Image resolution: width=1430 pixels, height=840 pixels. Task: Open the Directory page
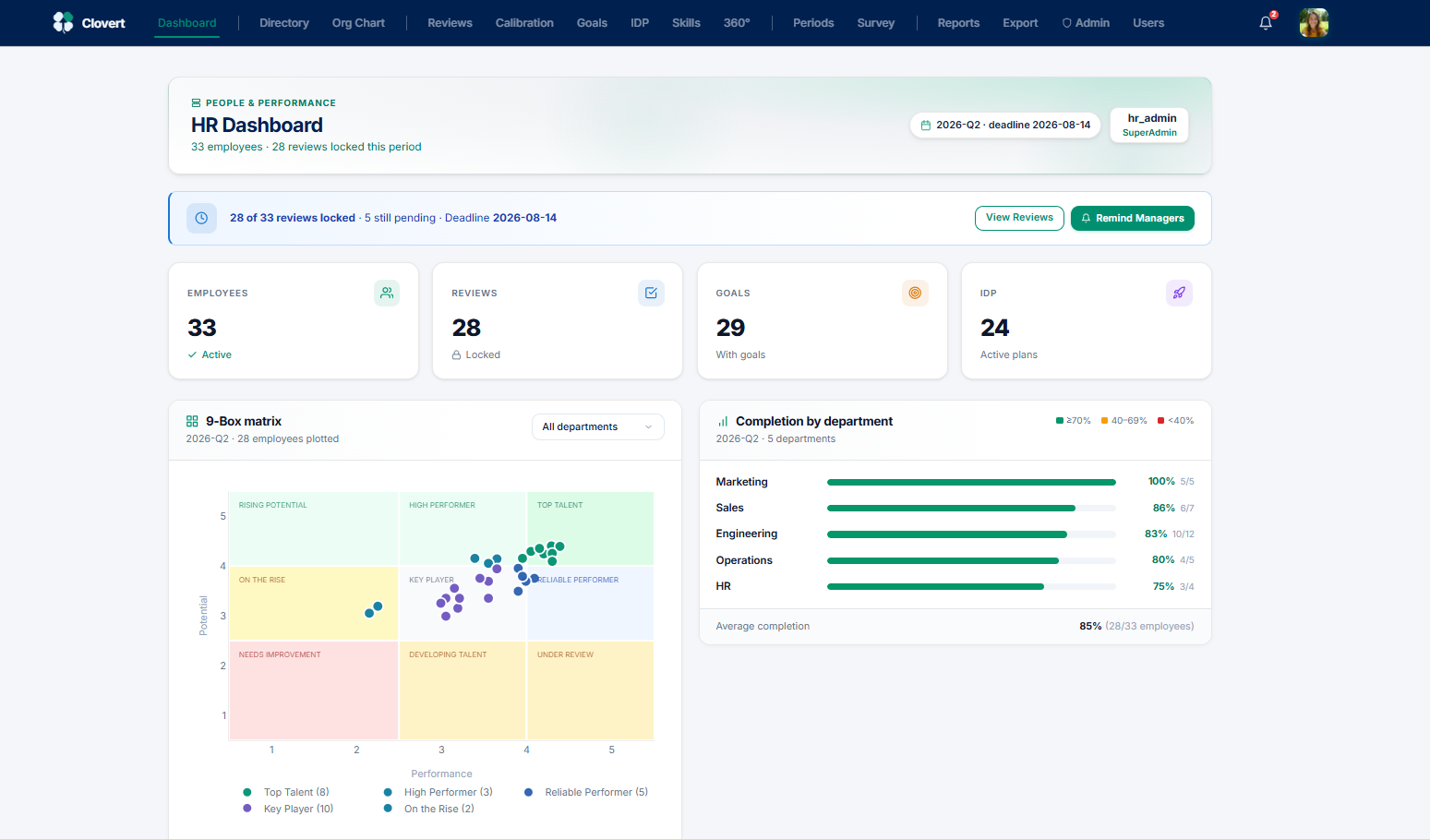click(x=284, y=23)
